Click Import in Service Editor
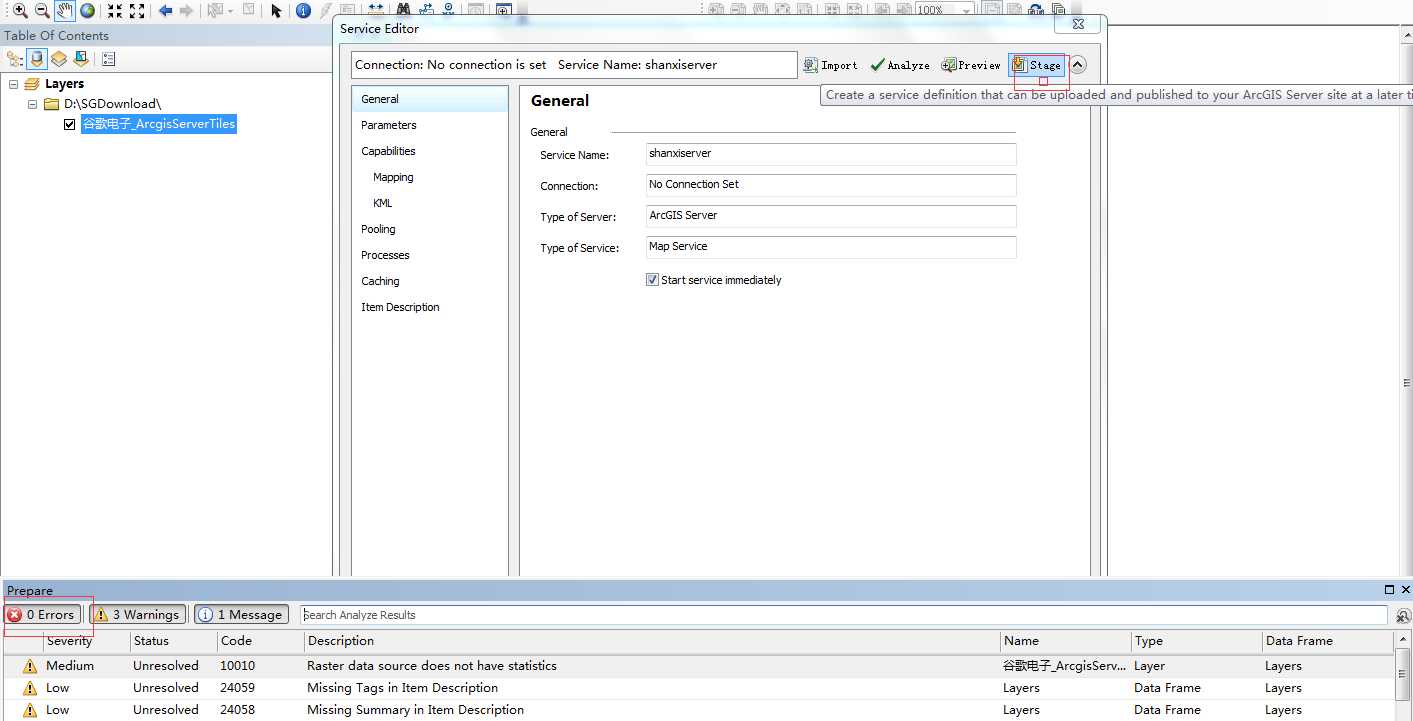 (x=830, y=65)
